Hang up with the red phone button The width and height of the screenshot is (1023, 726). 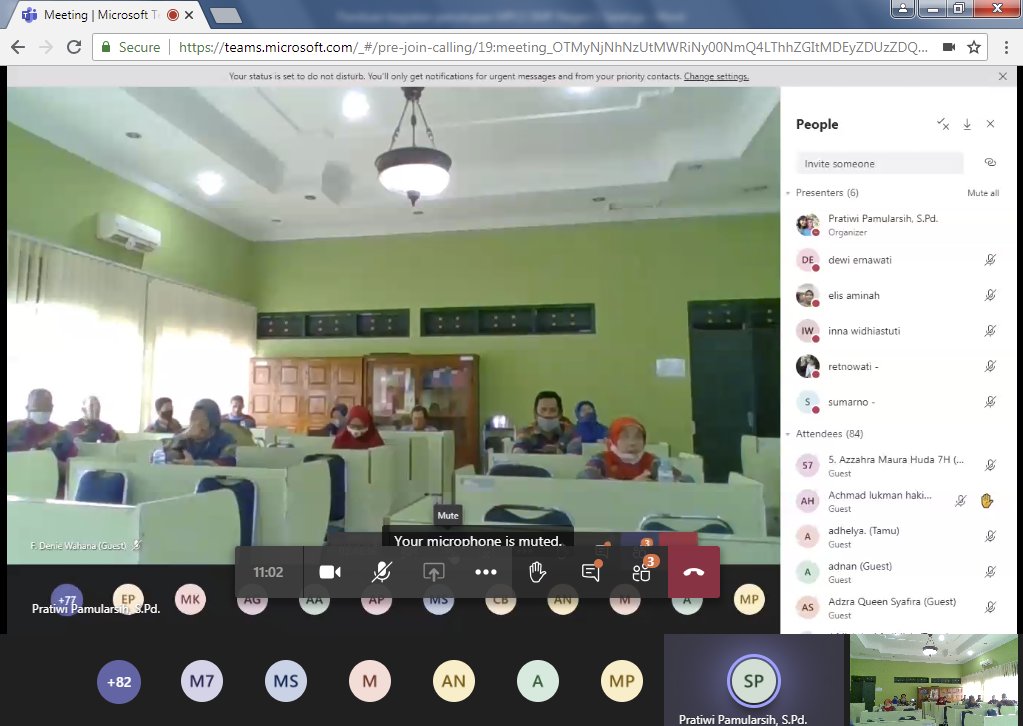694,572
